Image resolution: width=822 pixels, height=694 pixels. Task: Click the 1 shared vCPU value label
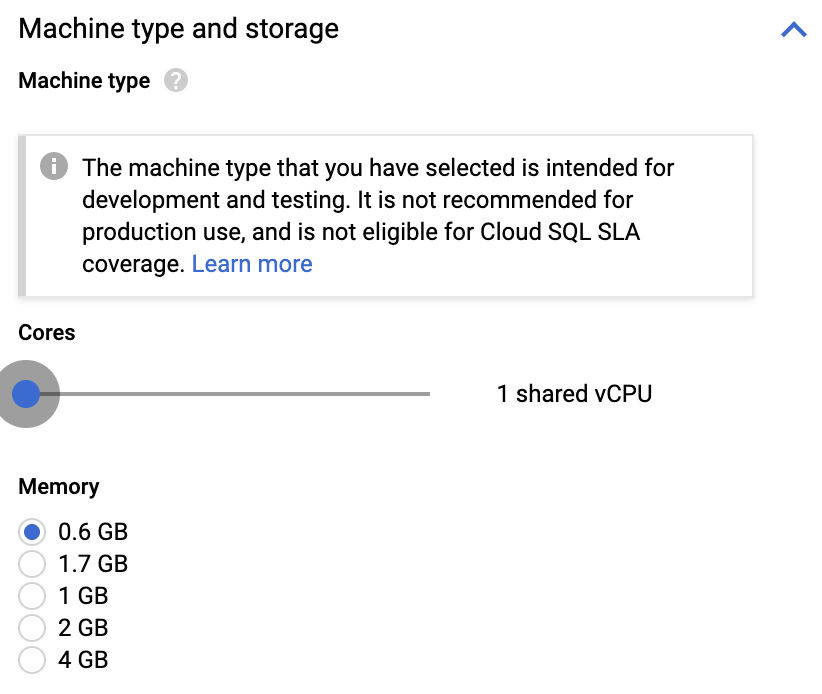pos(574,394)
